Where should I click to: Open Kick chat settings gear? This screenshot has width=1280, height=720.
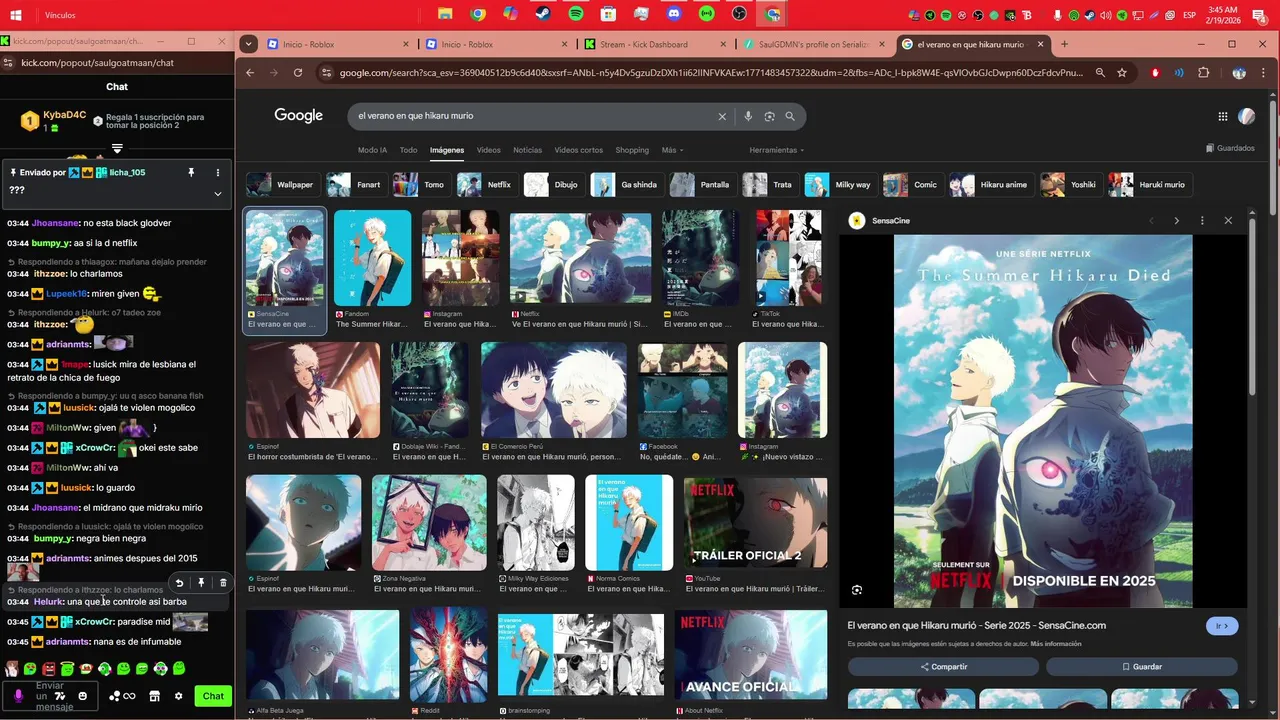(x=178, y=696)
